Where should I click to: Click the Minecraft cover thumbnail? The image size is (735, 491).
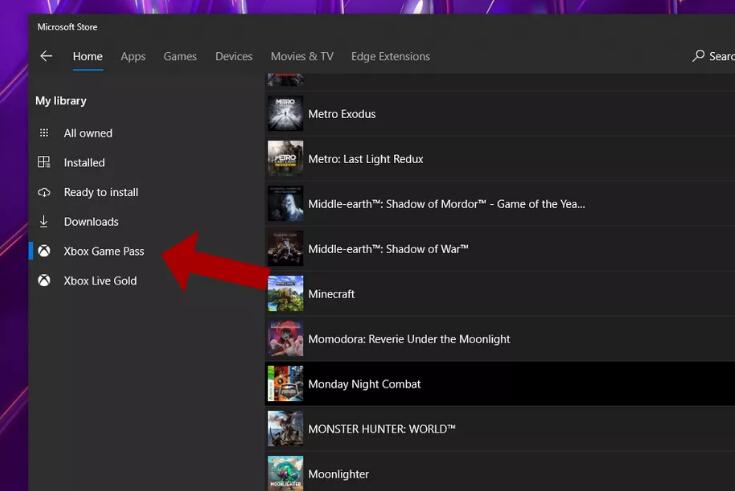pyautogui.click(x=285, y=294)
